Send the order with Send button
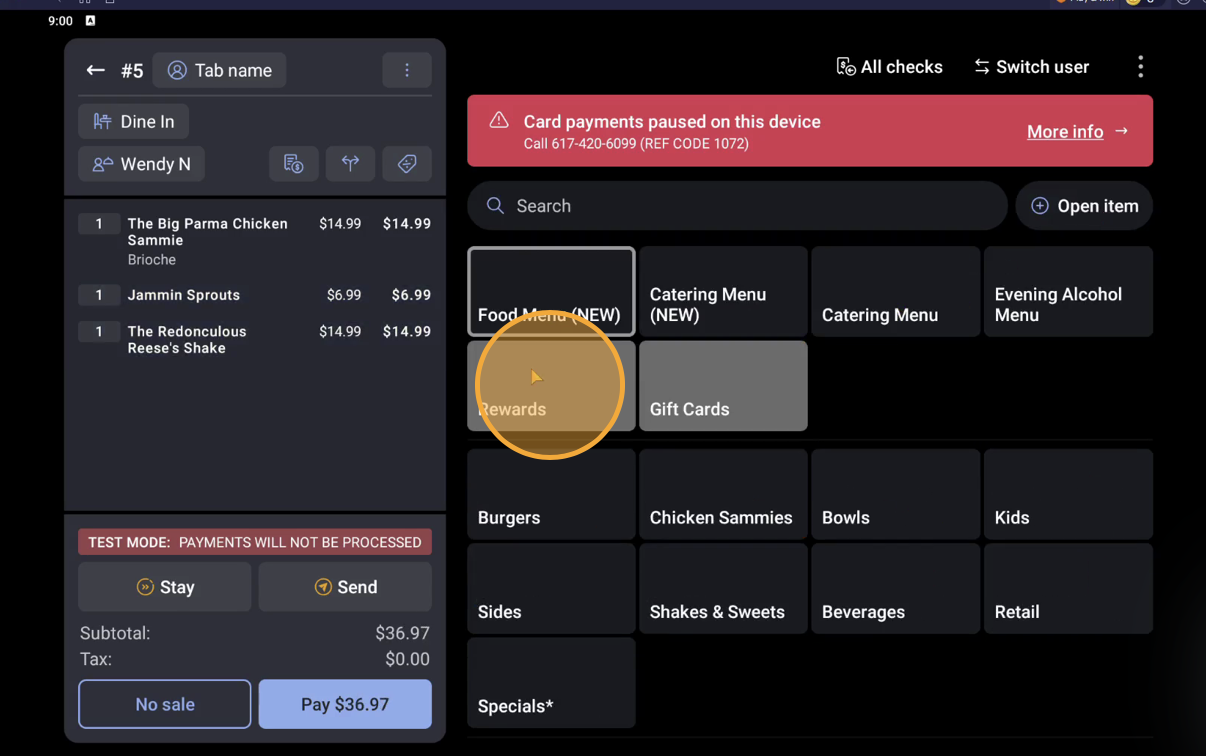Image resolution: width=1206 pixels, height=756 pixels. click(x=345, y=587)
